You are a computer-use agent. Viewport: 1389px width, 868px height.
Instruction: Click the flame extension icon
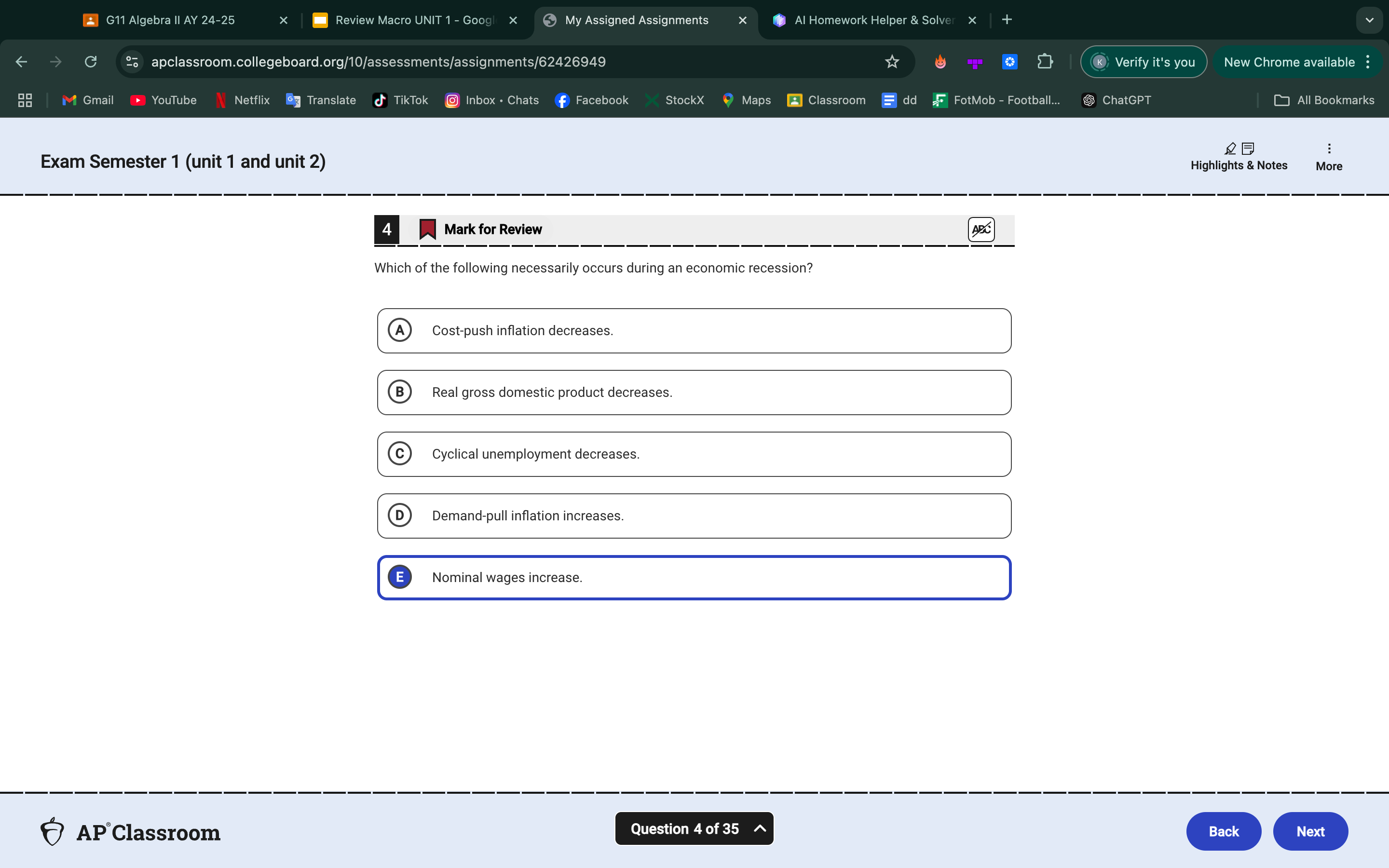[x=940, y=62]
